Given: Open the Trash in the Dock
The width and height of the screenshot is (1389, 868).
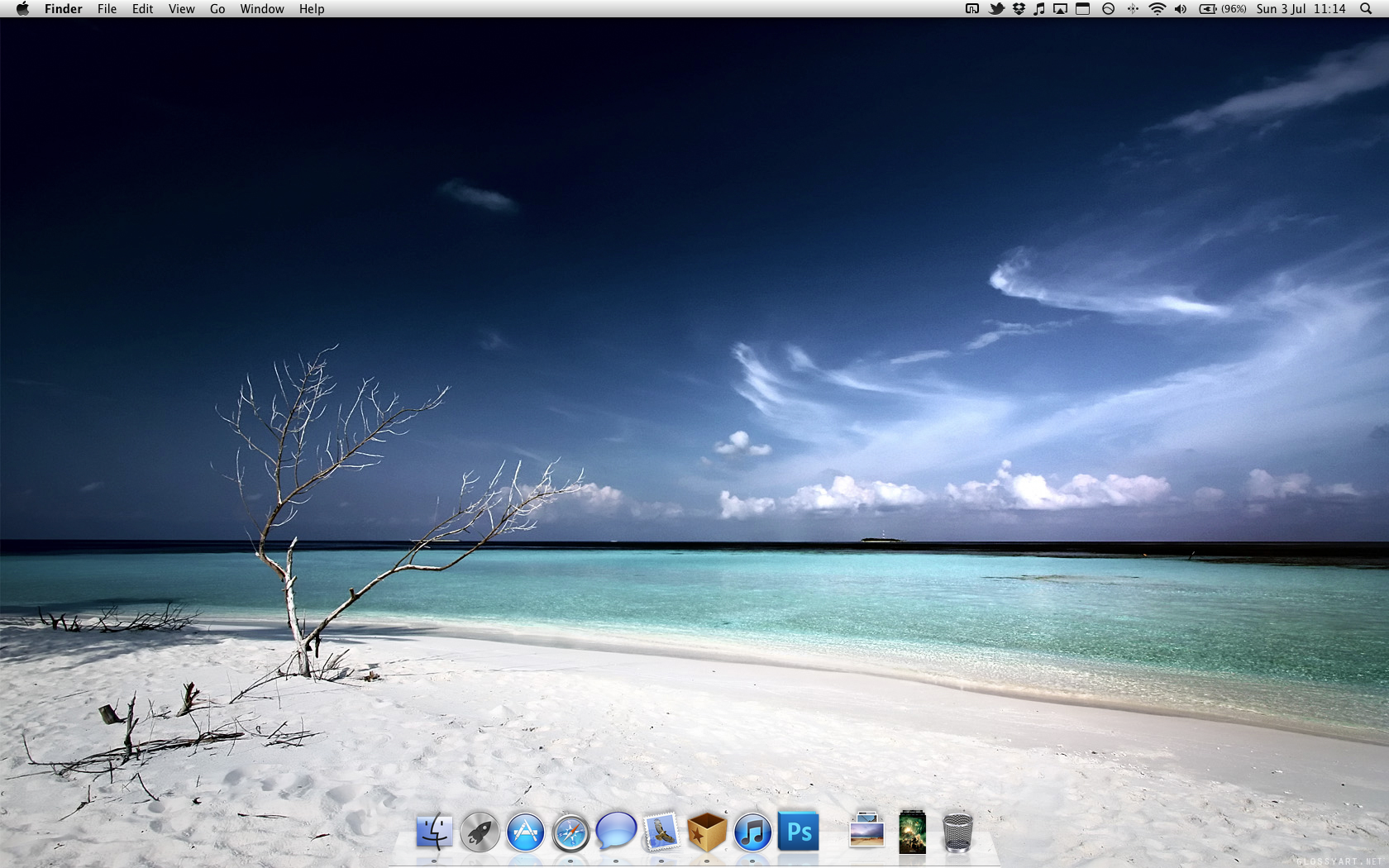Looking at the screenshot, I should pos(957,832).
